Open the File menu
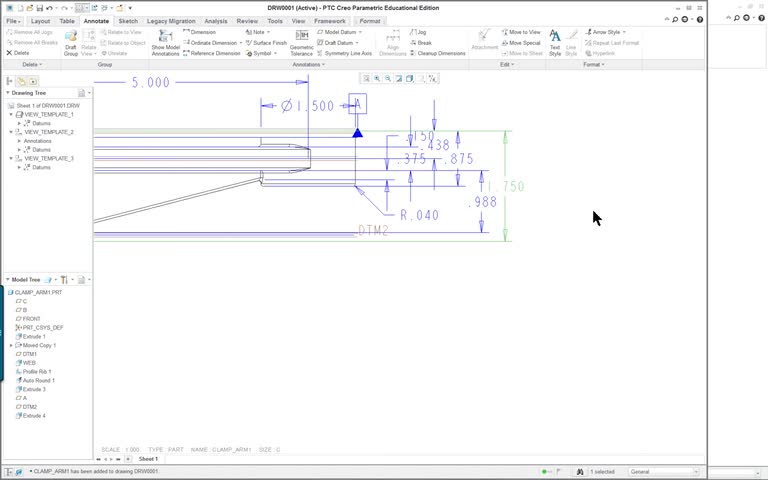768x480 pixels. point(13,21)
